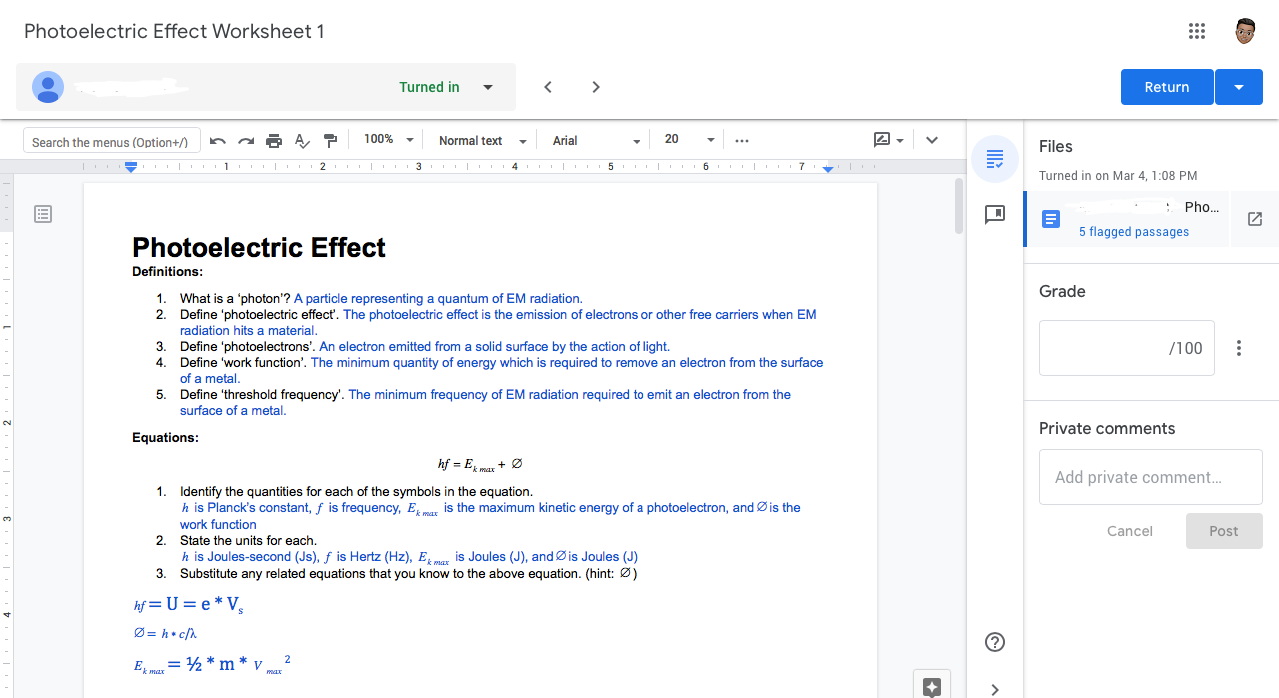Print the document with printer icon
This screenshot has width=1279, height=698.
274,141
